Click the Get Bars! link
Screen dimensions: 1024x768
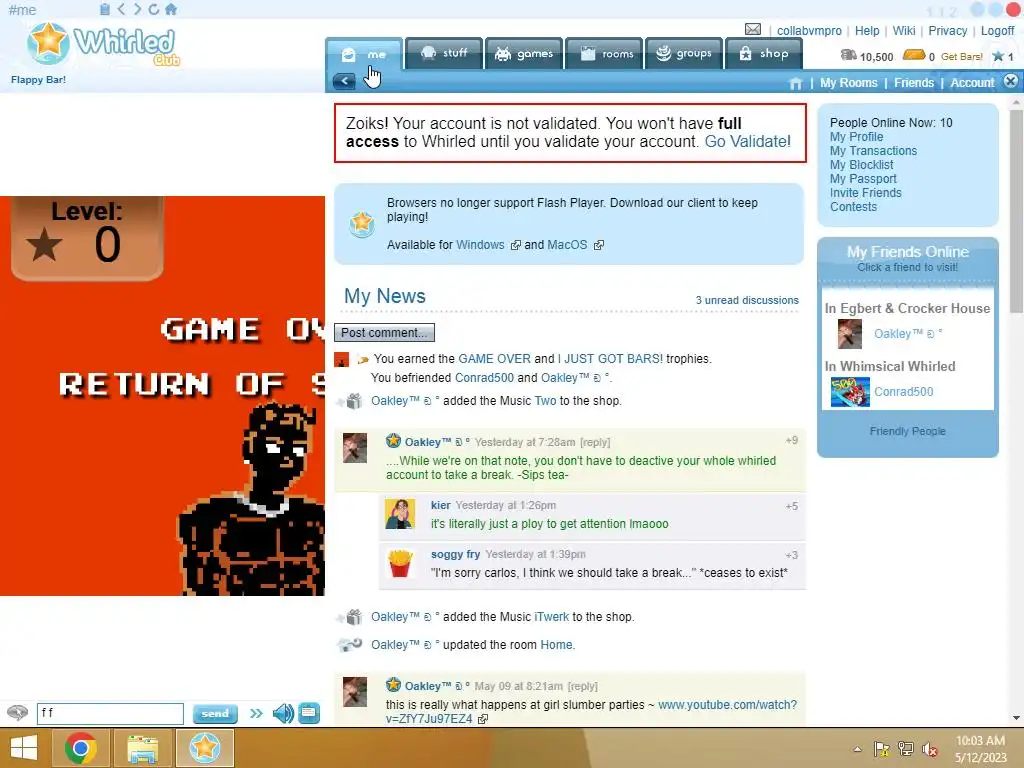pos(961,57)
